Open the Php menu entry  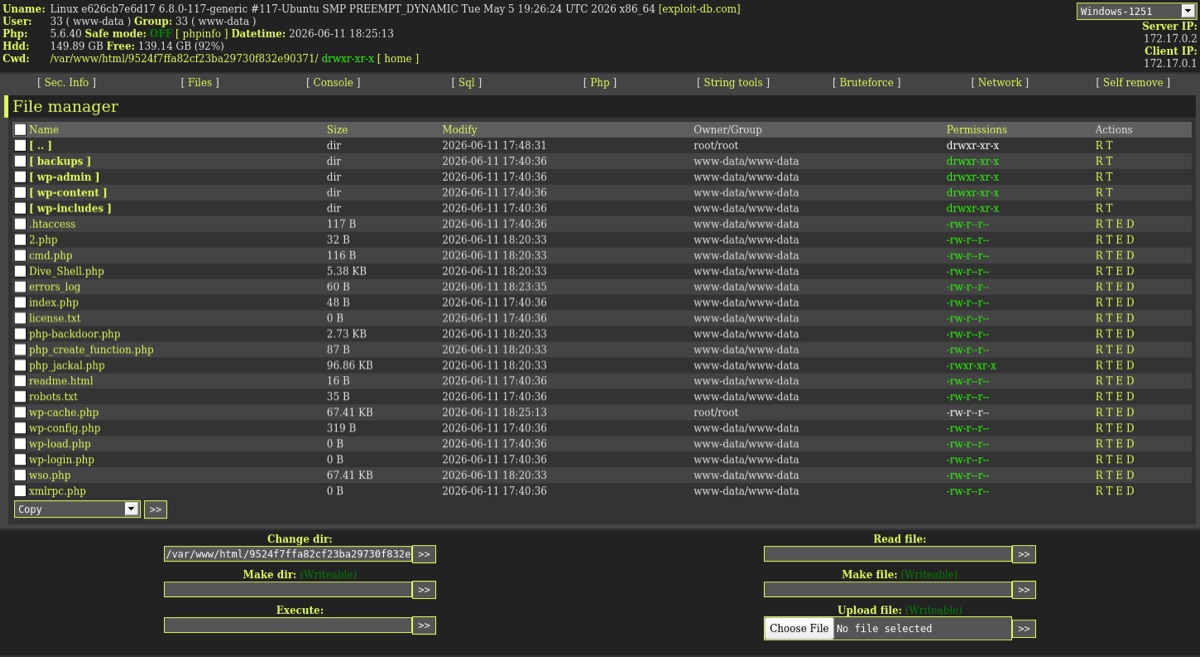pyautogui.click(x=600, y=83)
